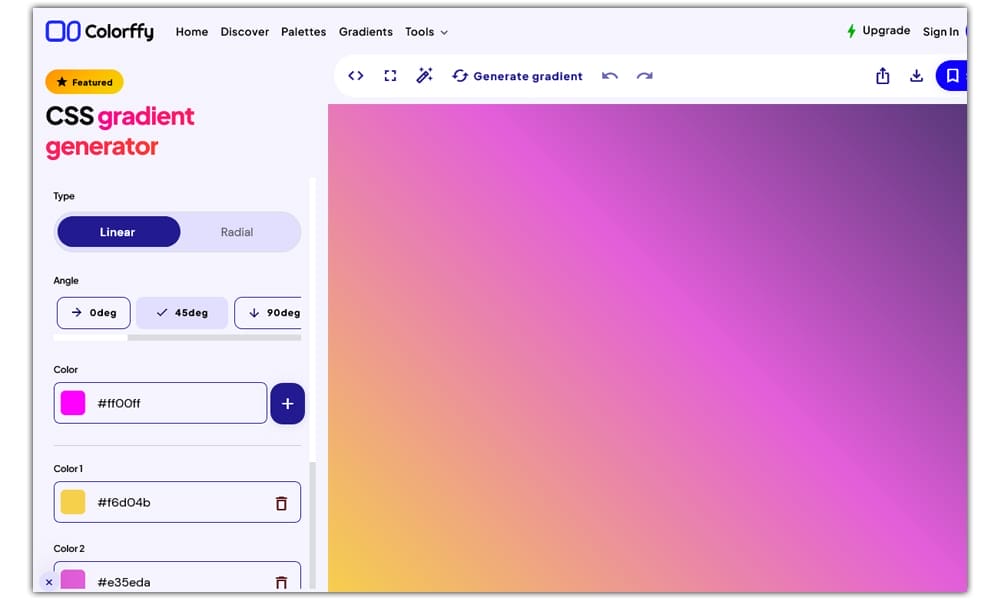The height and width of the screenshot is (600, 1000).
Task: Click the share gradient icon
Action: click(882, 75)
